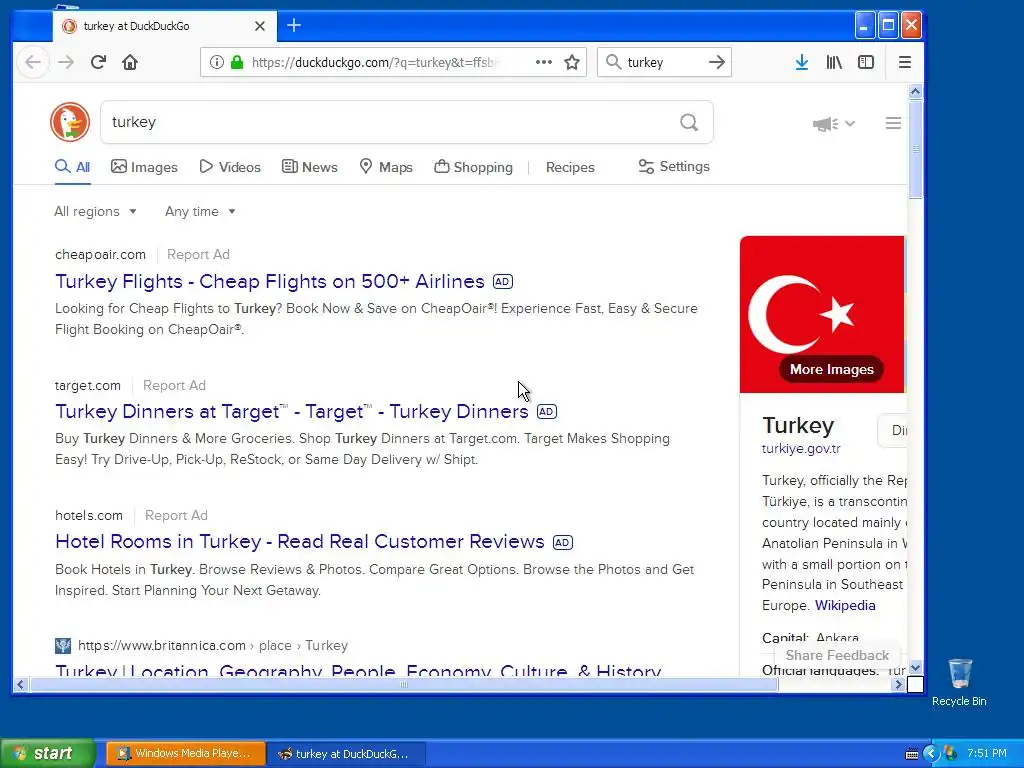Image resolution: width=1024 pixels, height=768 pixels.
Task: Switch to Windows Media Player taskbar button
Action: 186,754
